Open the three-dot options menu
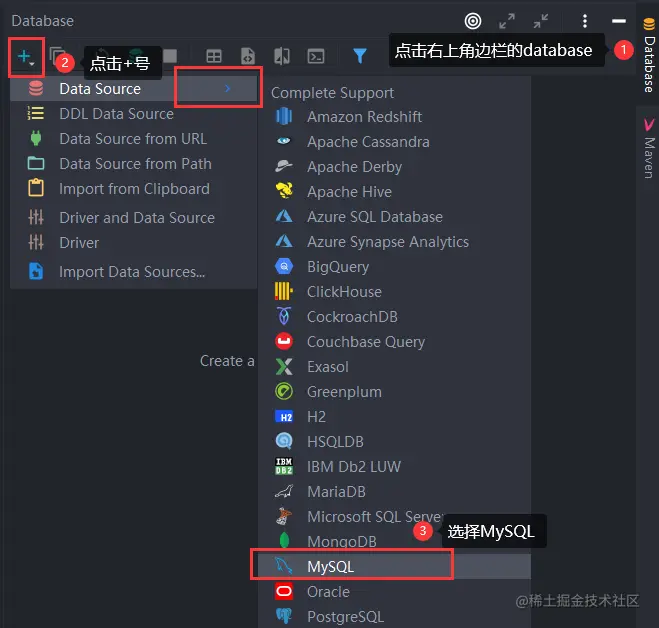Image resolution: width=659 pixels, height=628 pixels. click(585, 21)
